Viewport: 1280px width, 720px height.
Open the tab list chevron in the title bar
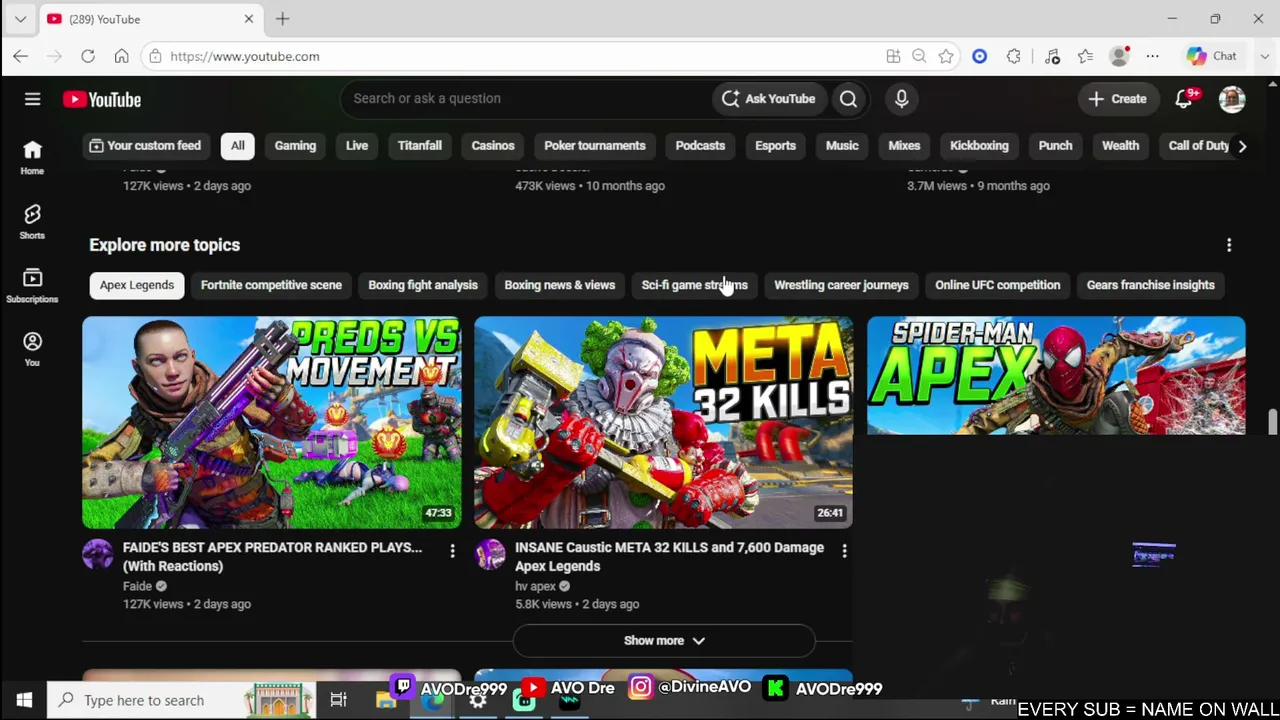coord(20,19)
